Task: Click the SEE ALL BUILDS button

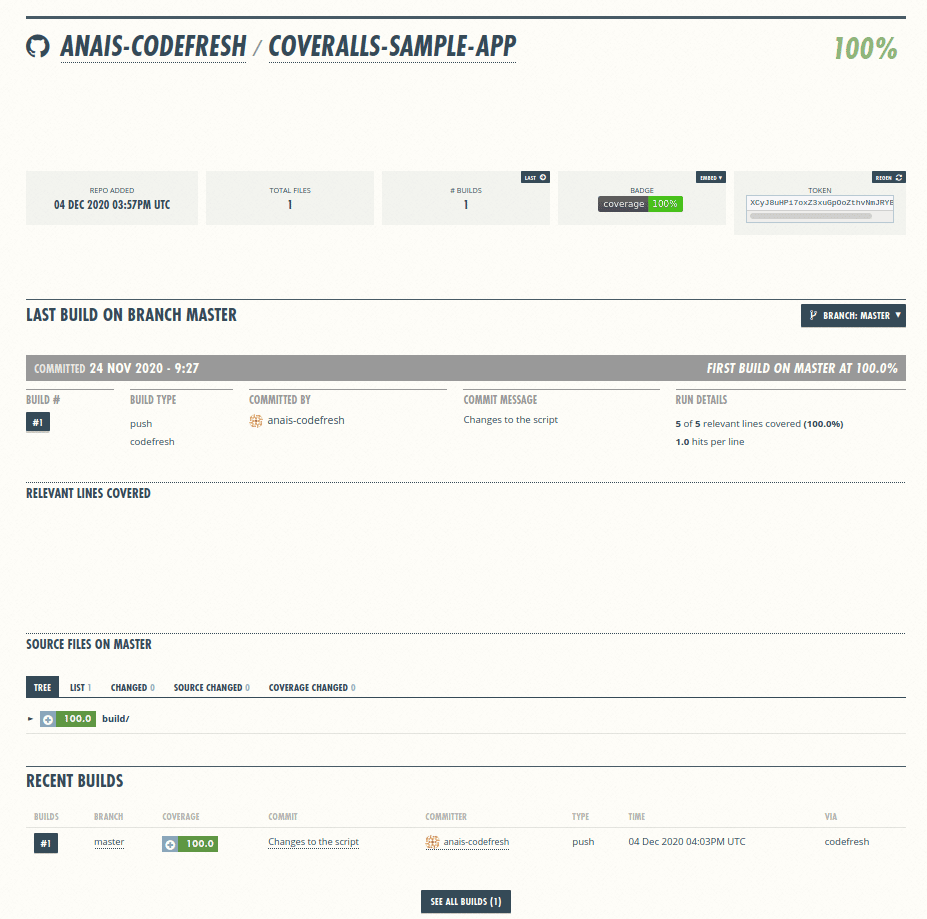Action: 465,901
